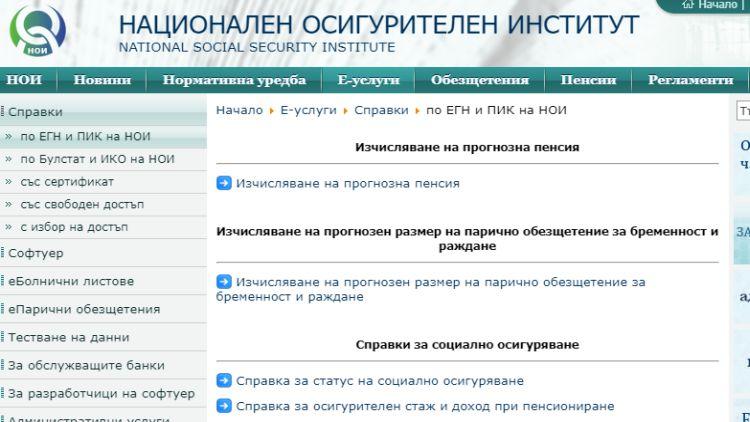
Task: Click the НАЦИОНАЛЕН ОСИГУРИТЕЛЕН ИНСТИТУТ header title
Action: coord(379,25)
